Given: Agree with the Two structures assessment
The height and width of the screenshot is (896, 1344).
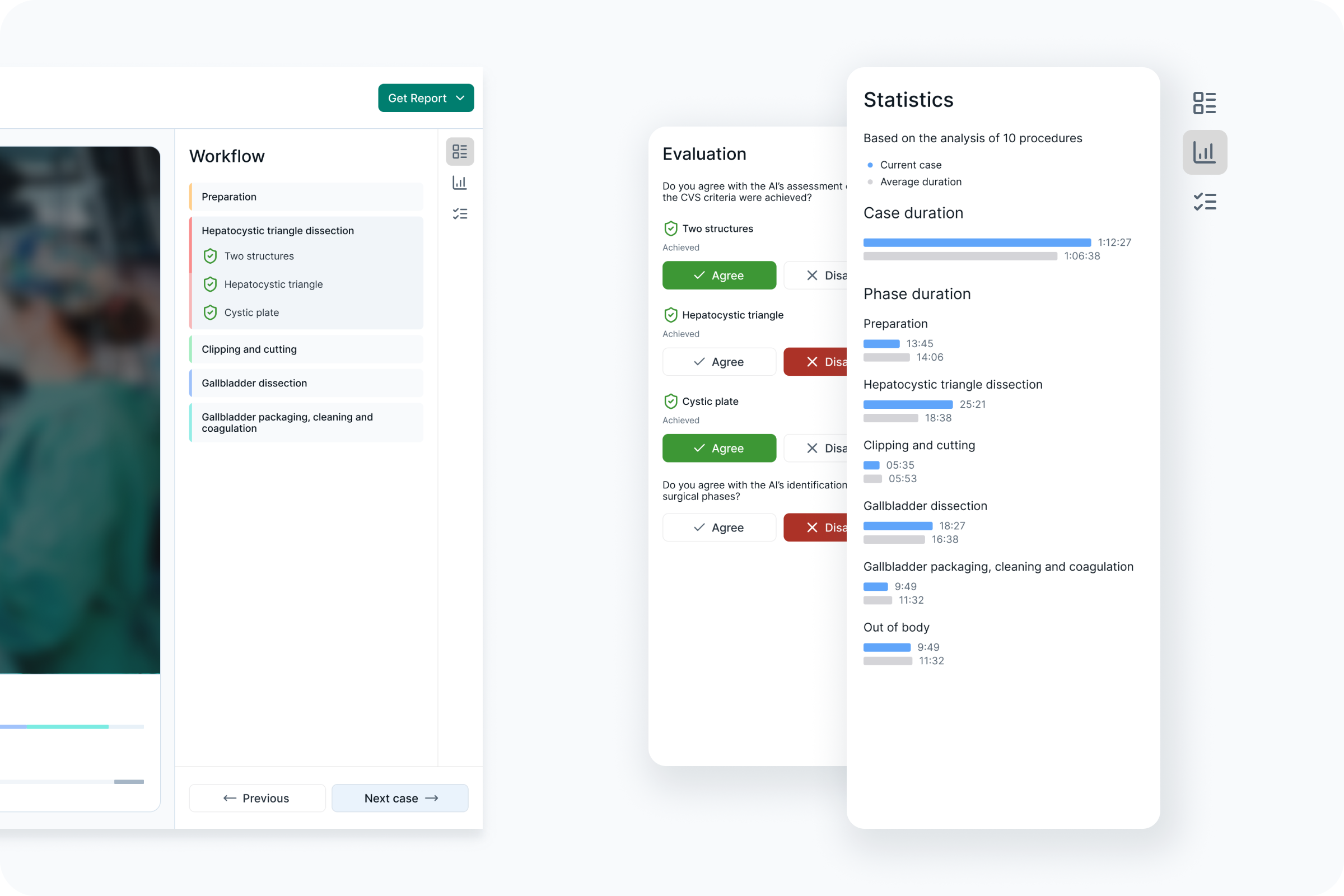Looking at the screenshot, I should pyautogui.click(x=719, y=276).
